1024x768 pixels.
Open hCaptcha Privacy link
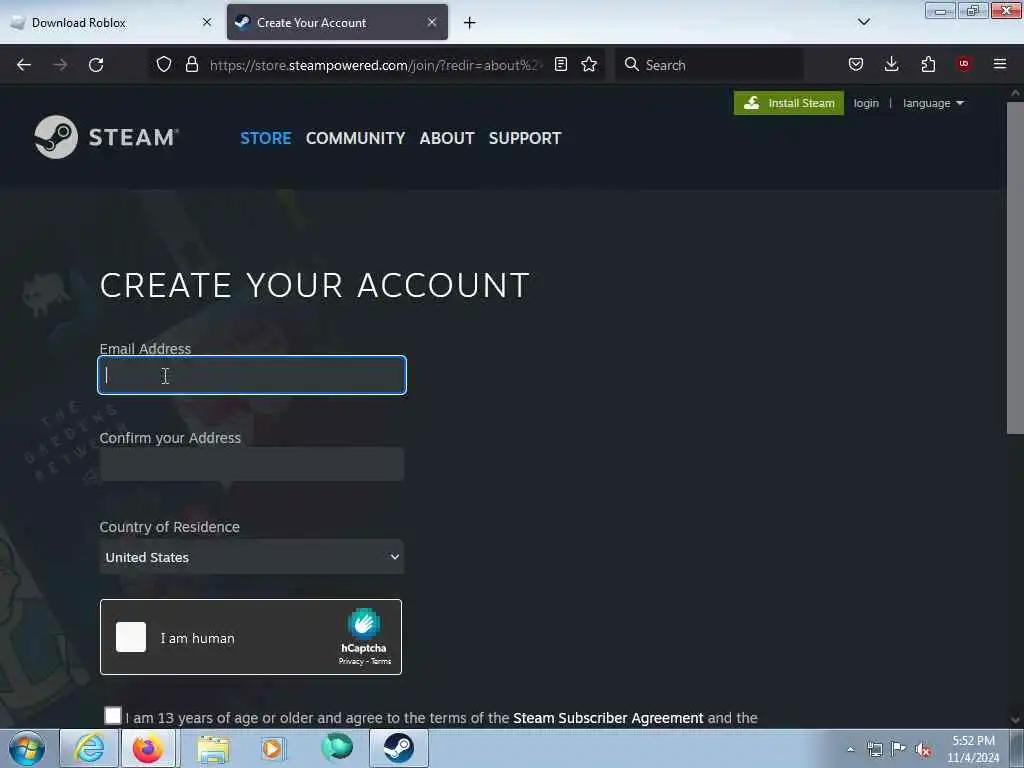[351, 662]
